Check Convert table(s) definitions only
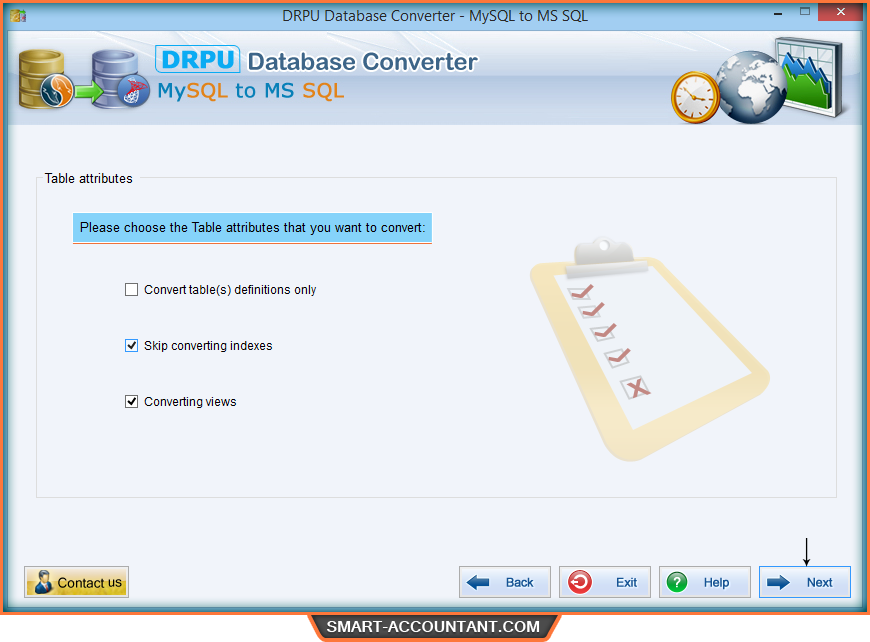Viewport: 870px width, 642px height. pyautogui.click(x=131, y=290)
